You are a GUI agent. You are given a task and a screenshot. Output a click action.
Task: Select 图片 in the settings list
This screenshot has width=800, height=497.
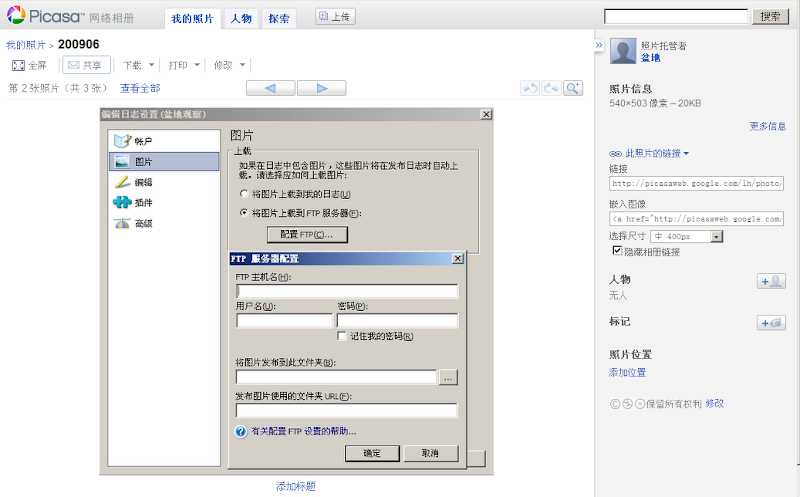click(164, 161)
